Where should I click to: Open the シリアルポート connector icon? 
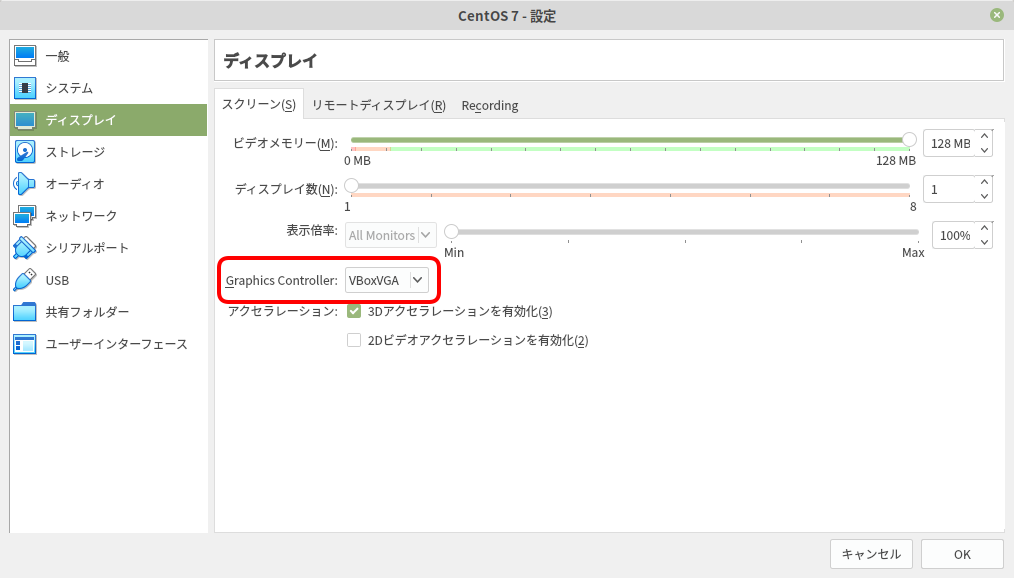pyautogui.click(x=26, y=248)
